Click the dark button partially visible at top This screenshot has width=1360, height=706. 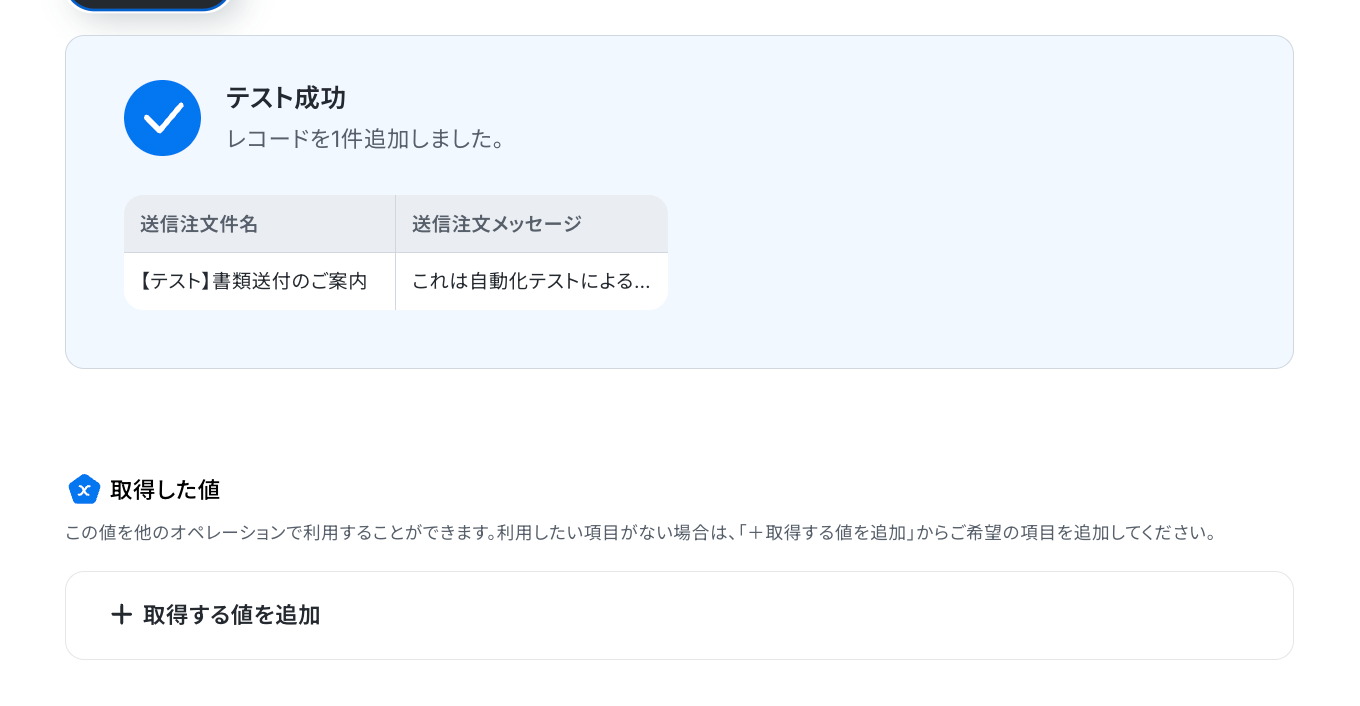148,5
